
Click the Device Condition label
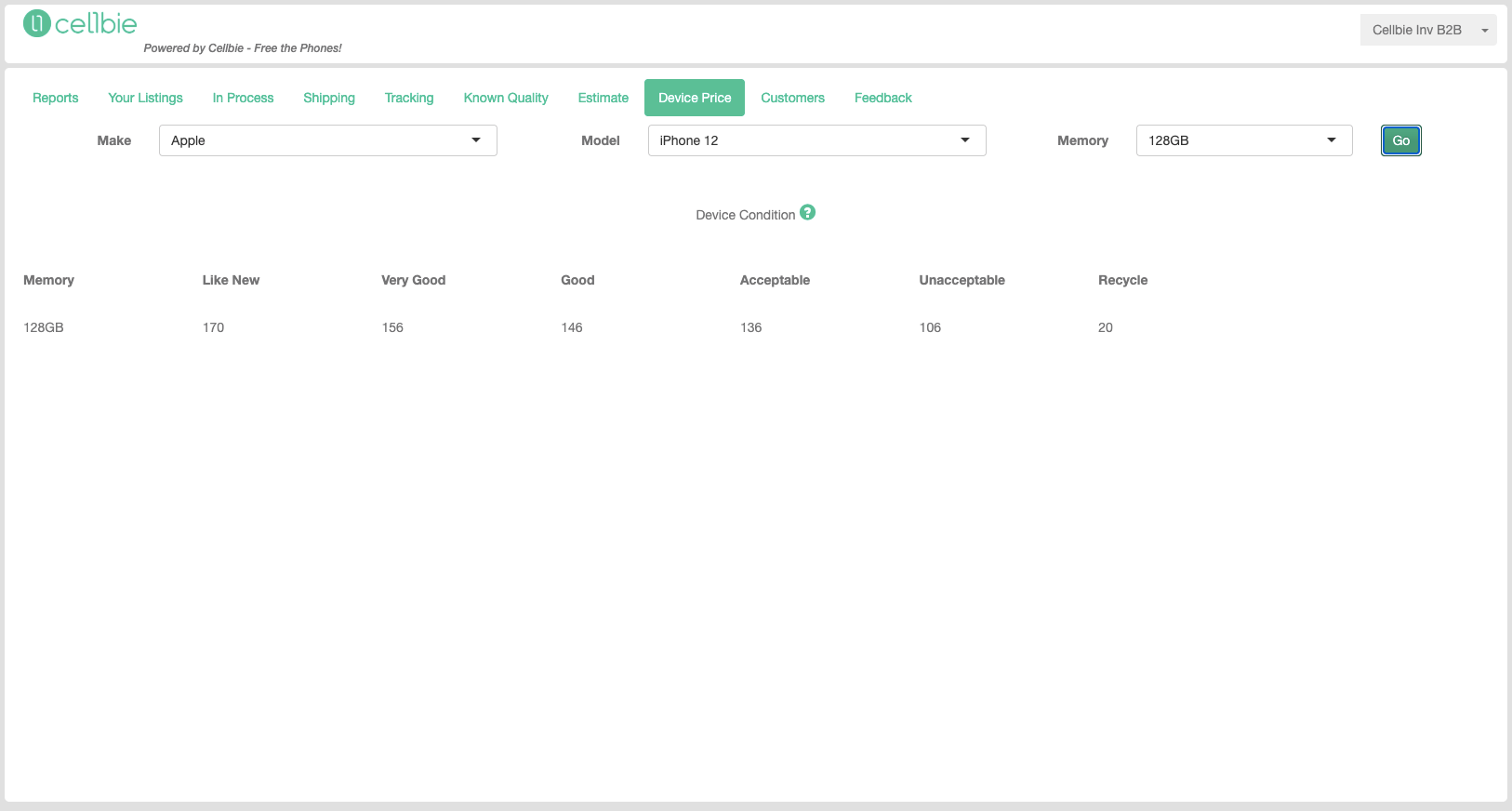click(746, 215)
